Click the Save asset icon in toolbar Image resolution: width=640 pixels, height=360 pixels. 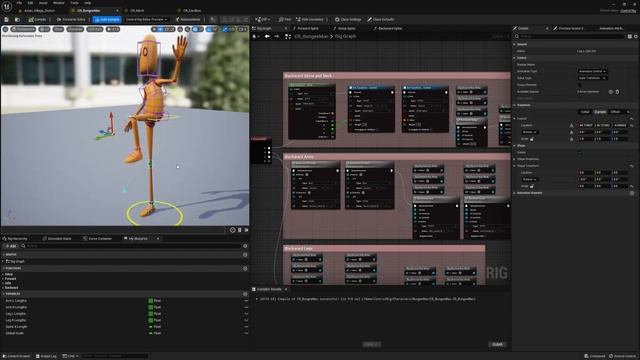pyautogui.click(x=7, y=20)
